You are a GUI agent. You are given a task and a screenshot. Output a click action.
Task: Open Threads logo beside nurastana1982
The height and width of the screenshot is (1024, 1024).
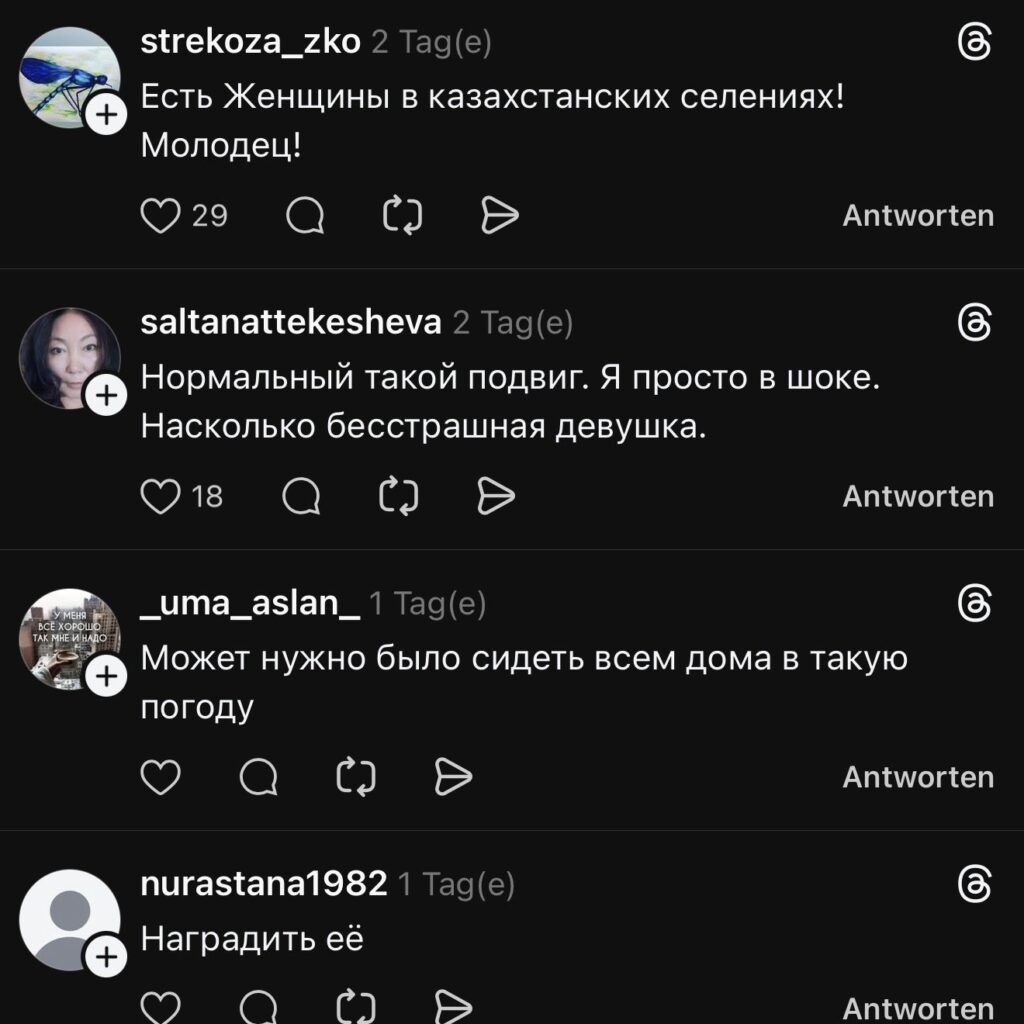click(975, 884)
